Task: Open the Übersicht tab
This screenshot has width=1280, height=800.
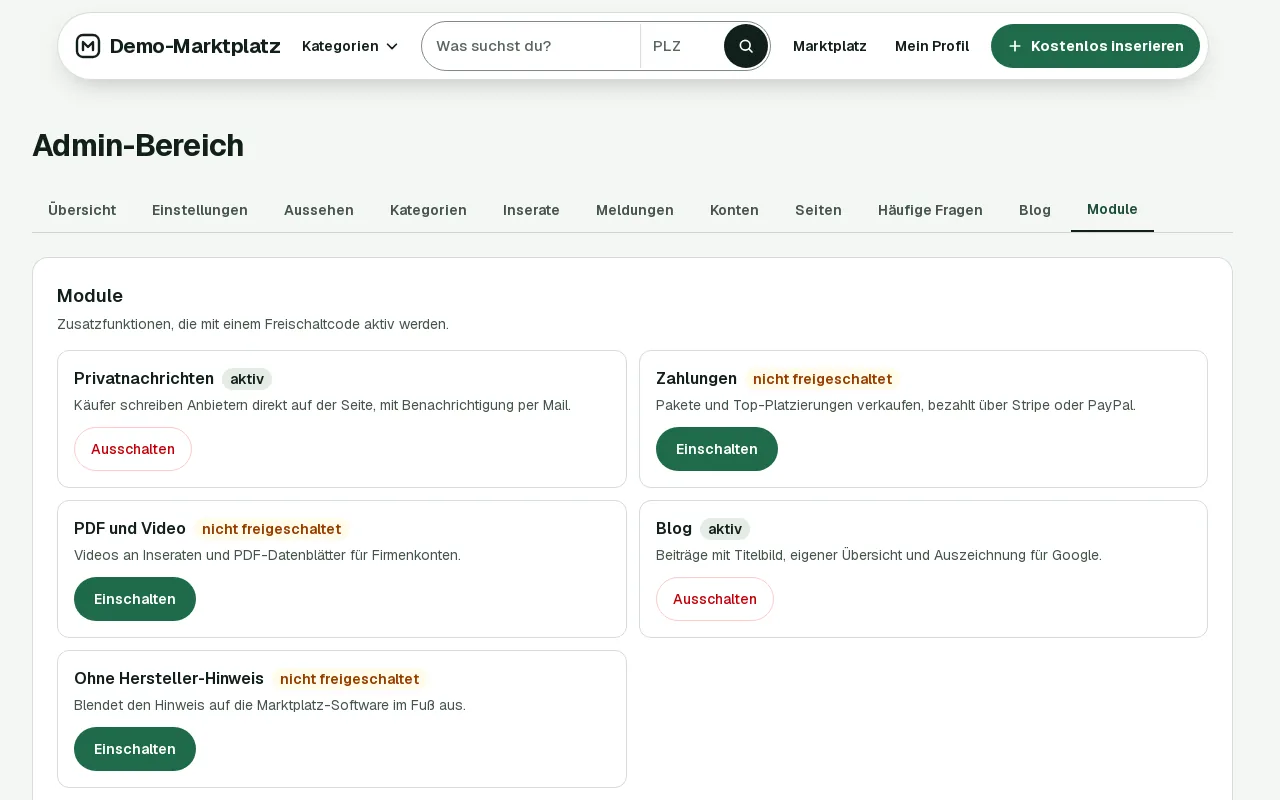Action: click(x=82, y=210)
